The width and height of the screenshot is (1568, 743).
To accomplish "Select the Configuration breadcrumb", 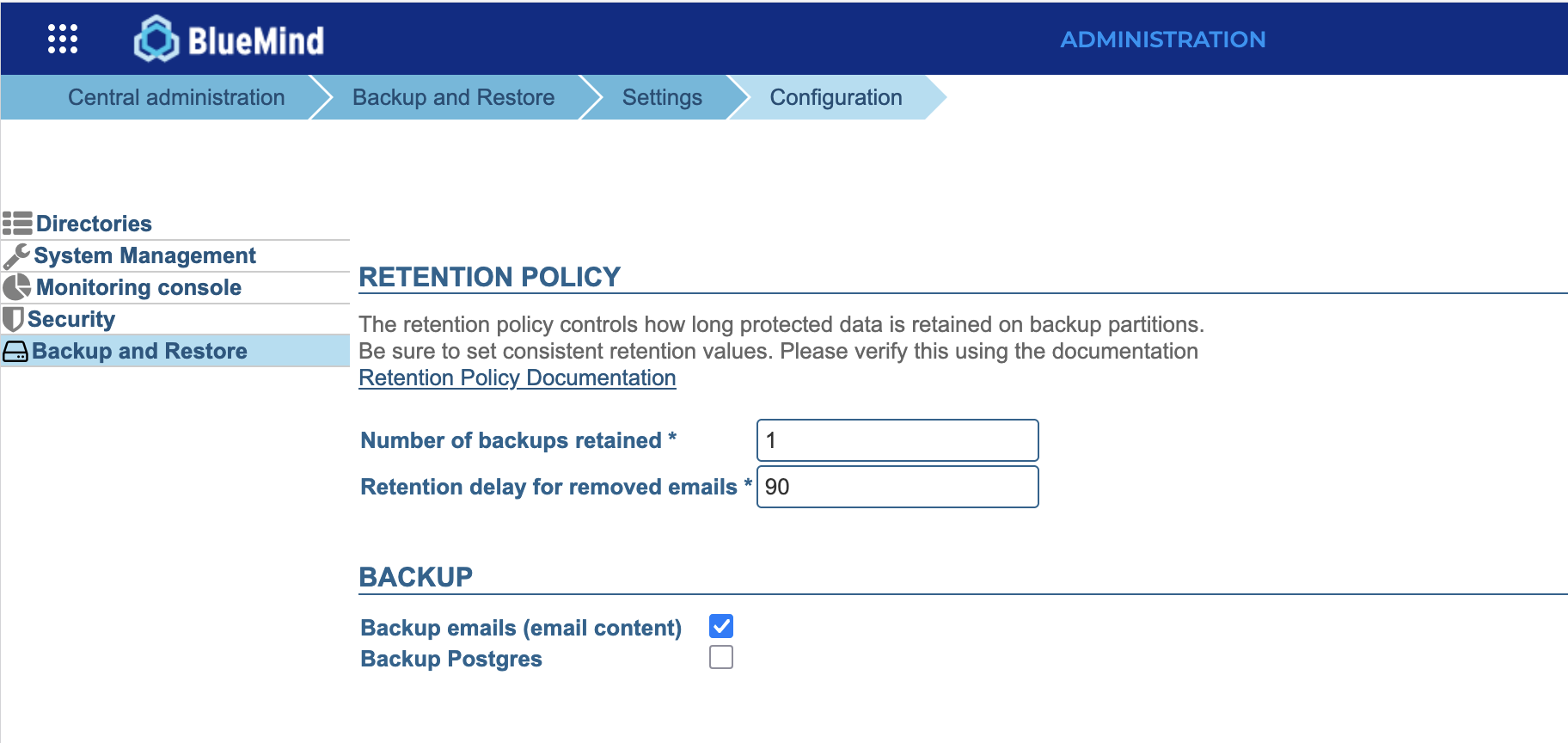I will 836,97.
